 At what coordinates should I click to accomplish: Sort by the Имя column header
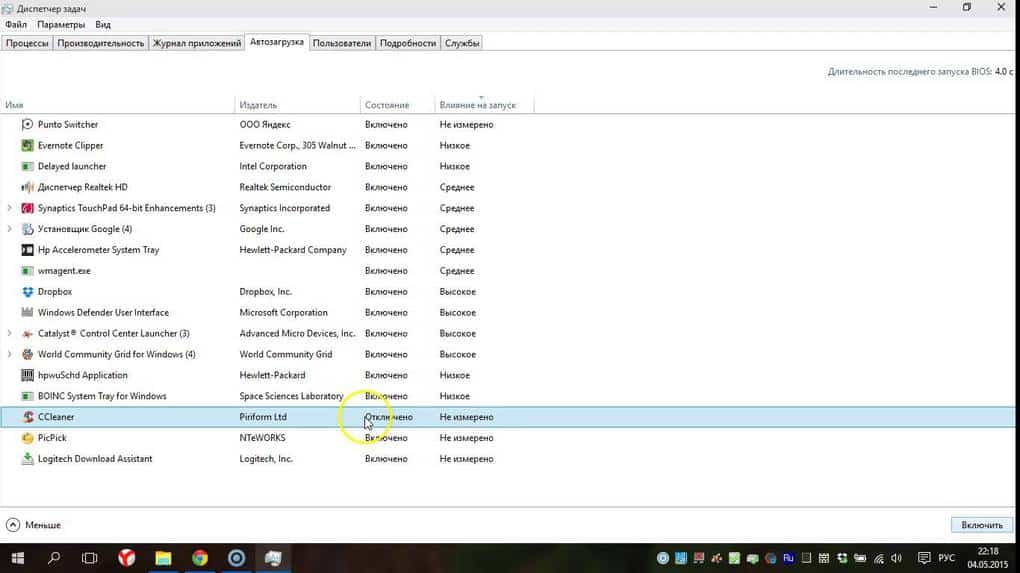[117, 105]
